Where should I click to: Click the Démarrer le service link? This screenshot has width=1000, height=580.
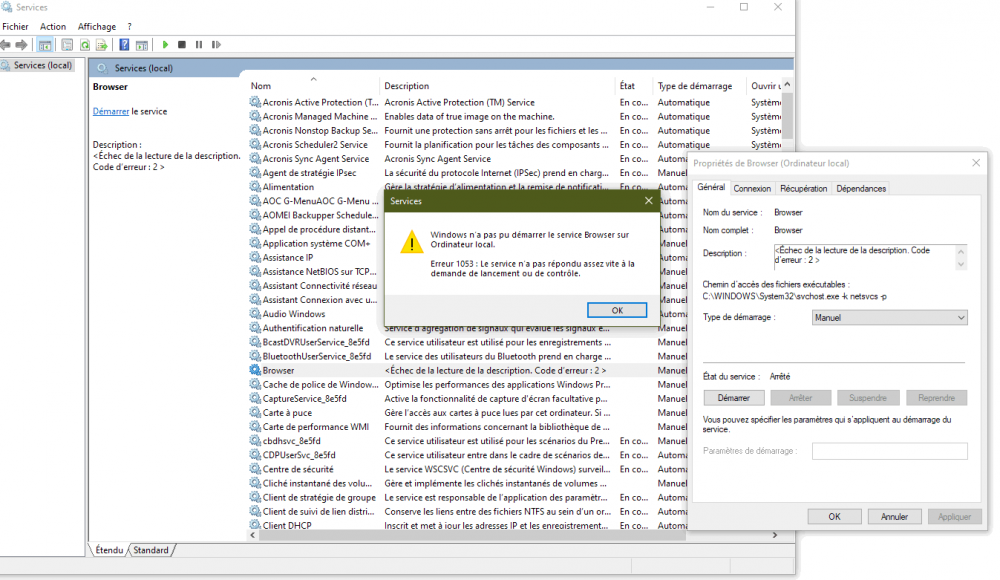pyautogui.click(x=110, y=111)
